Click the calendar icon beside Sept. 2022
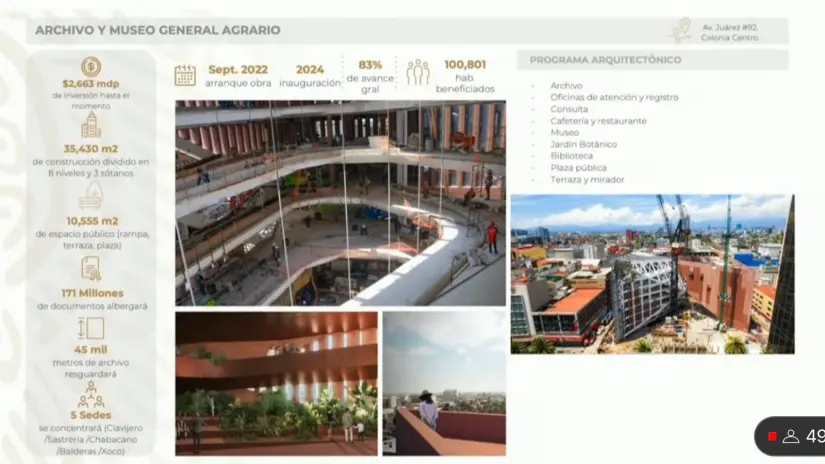 185,75
